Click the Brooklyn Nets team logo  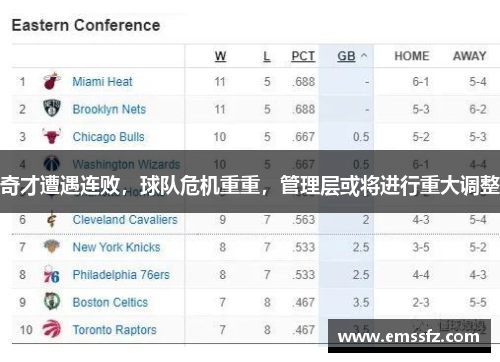pyautogui.click(x=52, y=108)
